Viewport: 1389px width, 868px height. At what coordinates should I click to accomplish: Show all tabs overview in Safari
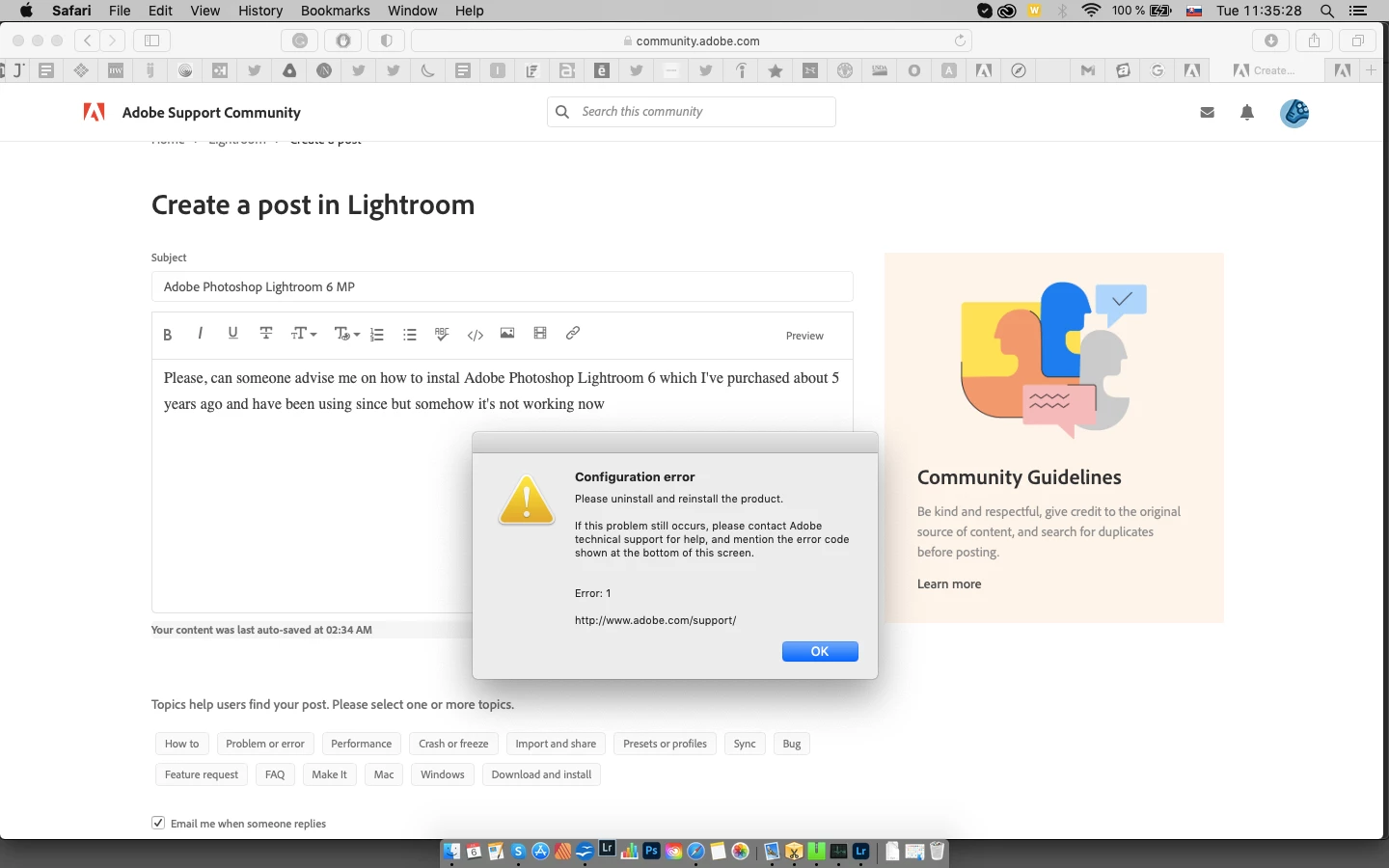(x=1357, y=41)
